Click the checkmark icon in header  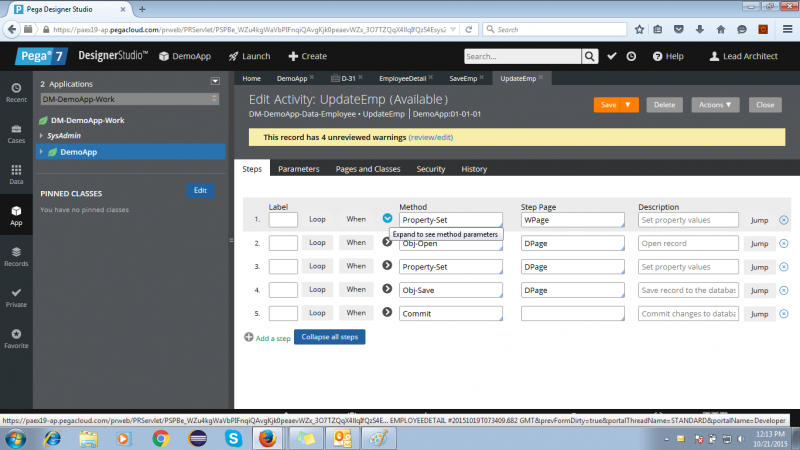point(612,56)
